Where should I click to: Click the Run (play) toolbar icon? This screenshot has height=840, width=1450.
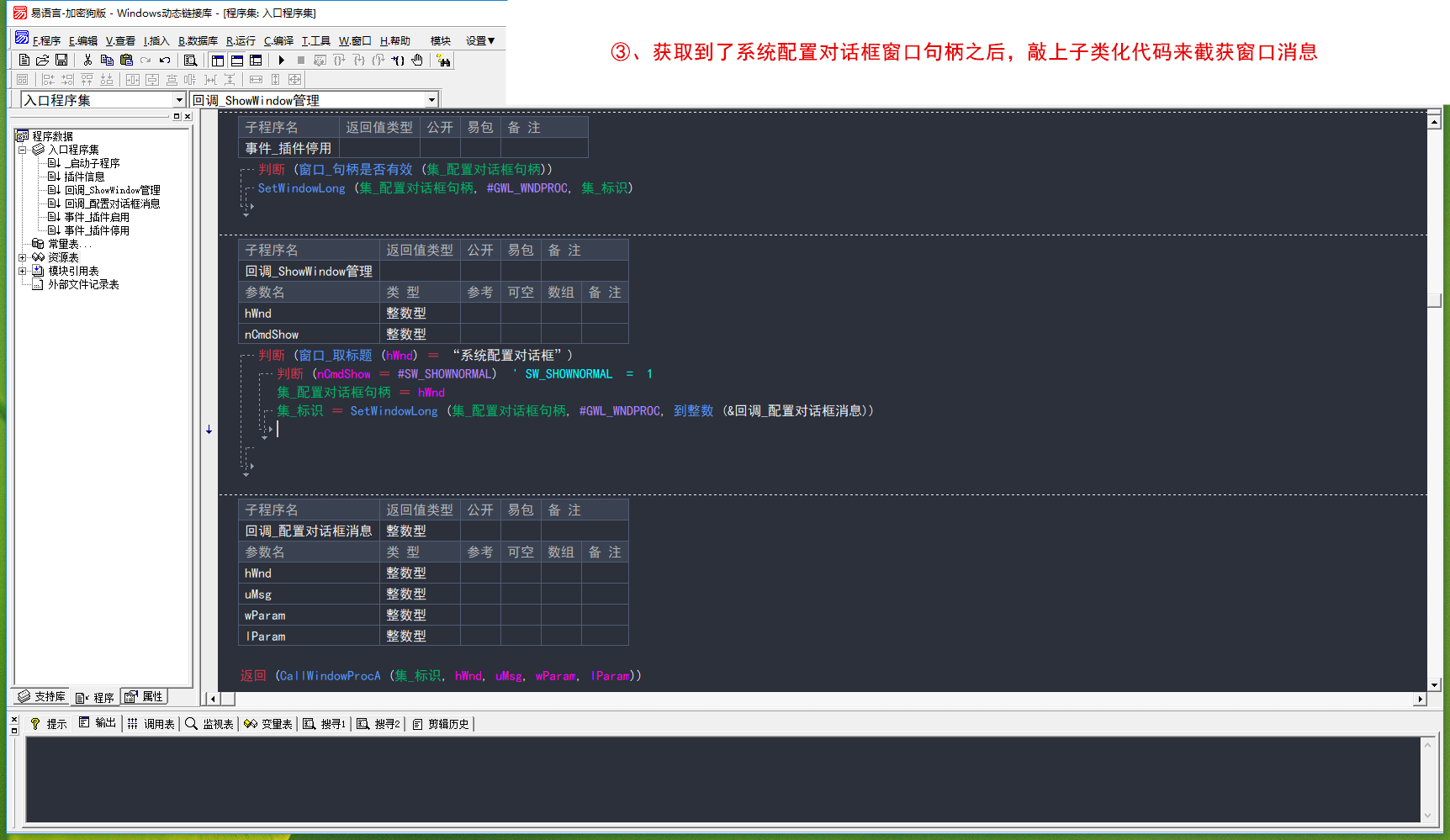tap(282, 61)
